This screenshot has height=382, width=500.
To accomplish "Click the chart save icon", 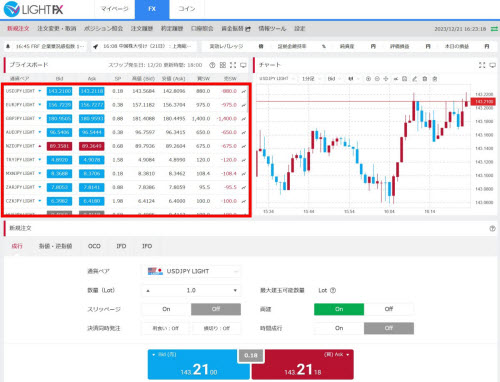I will tap(405, 79).
